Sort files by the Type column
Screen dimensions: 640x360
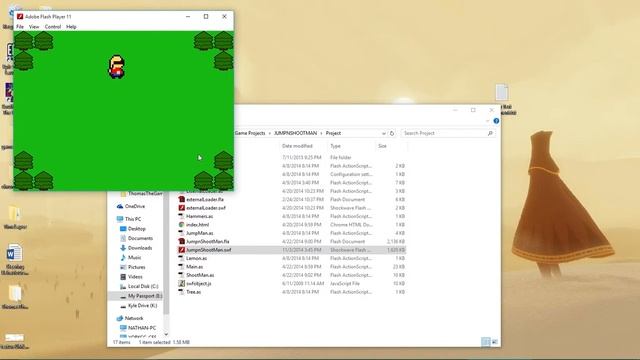point(335,146)
